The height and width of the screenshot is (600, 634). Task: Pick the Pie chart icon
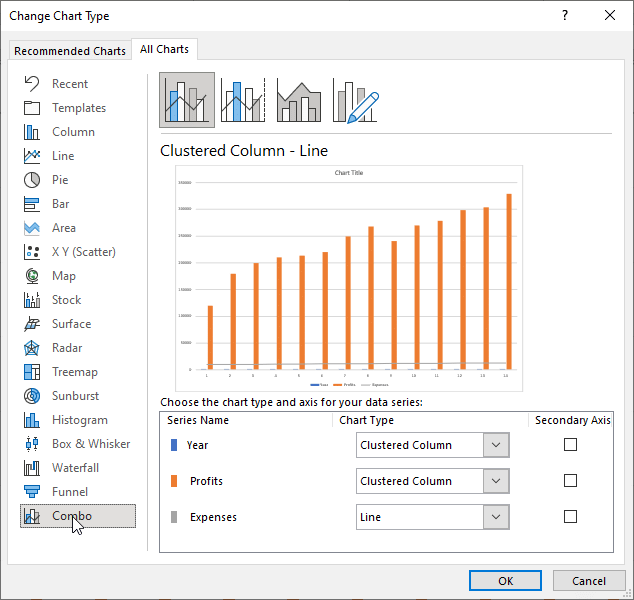click(32, 180)
